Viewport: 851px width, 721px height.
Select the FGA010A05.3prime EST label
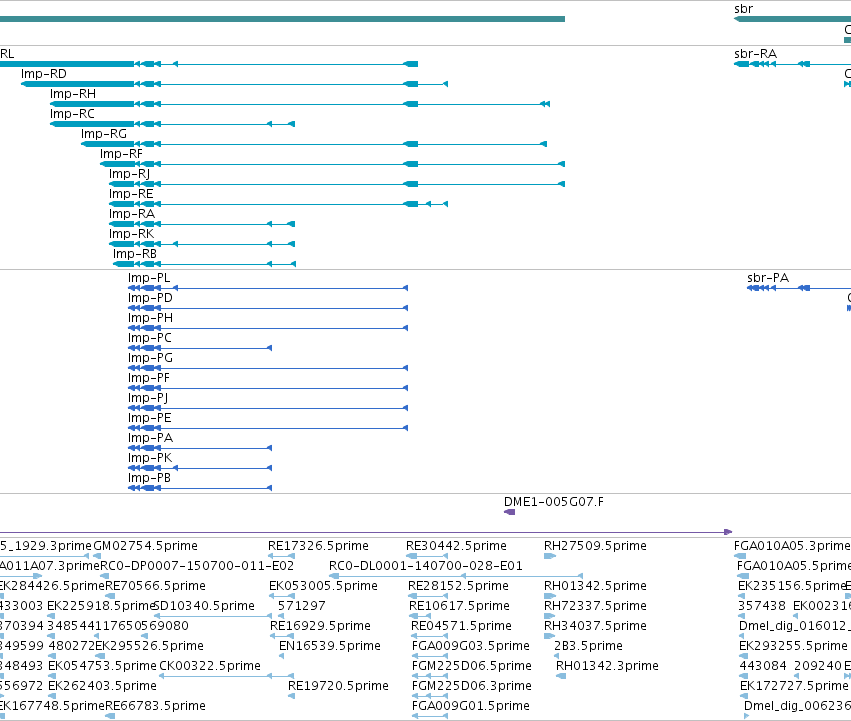tap(792, 546)
